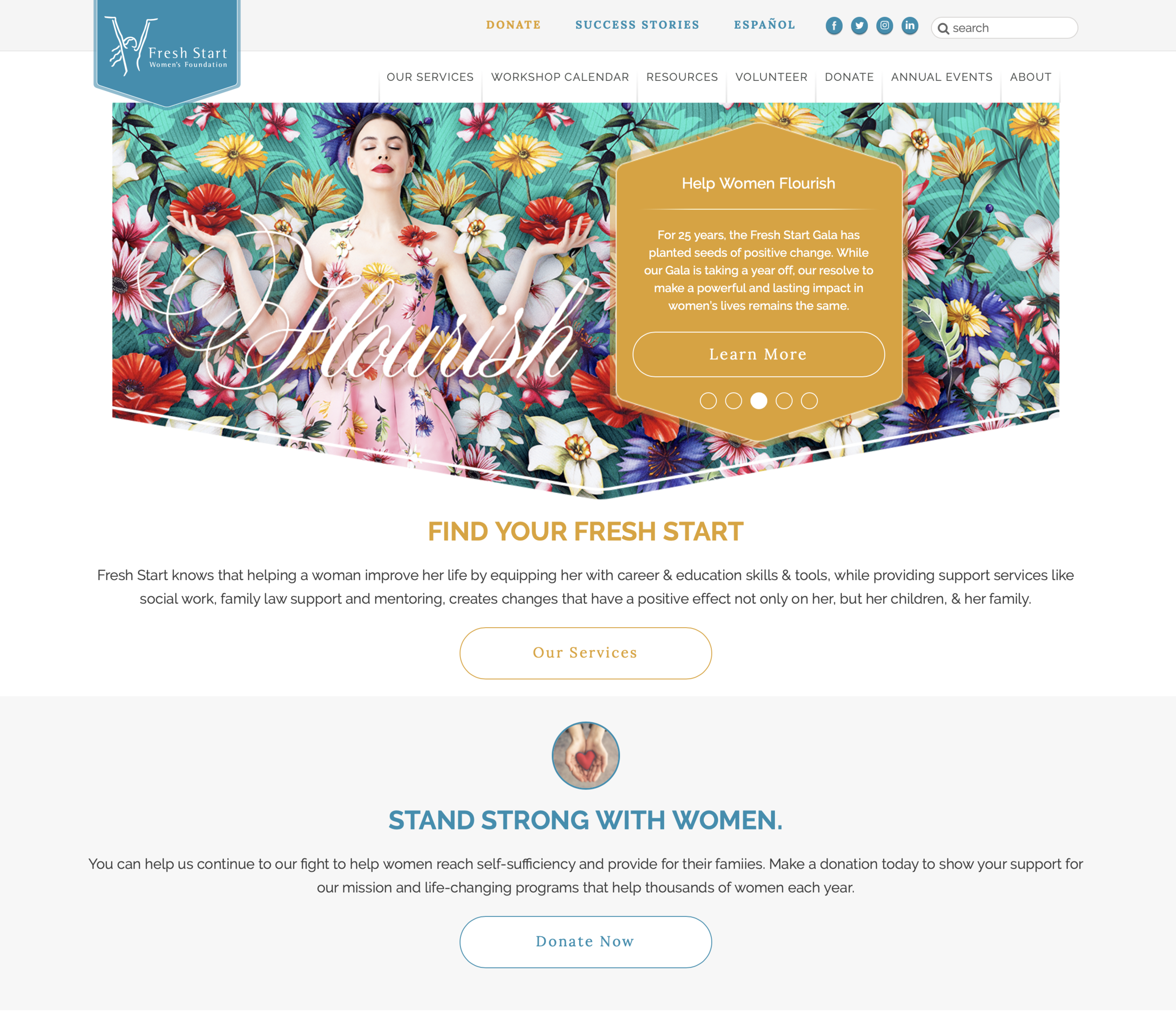Expand the Resources nav menu

point(682,77)
